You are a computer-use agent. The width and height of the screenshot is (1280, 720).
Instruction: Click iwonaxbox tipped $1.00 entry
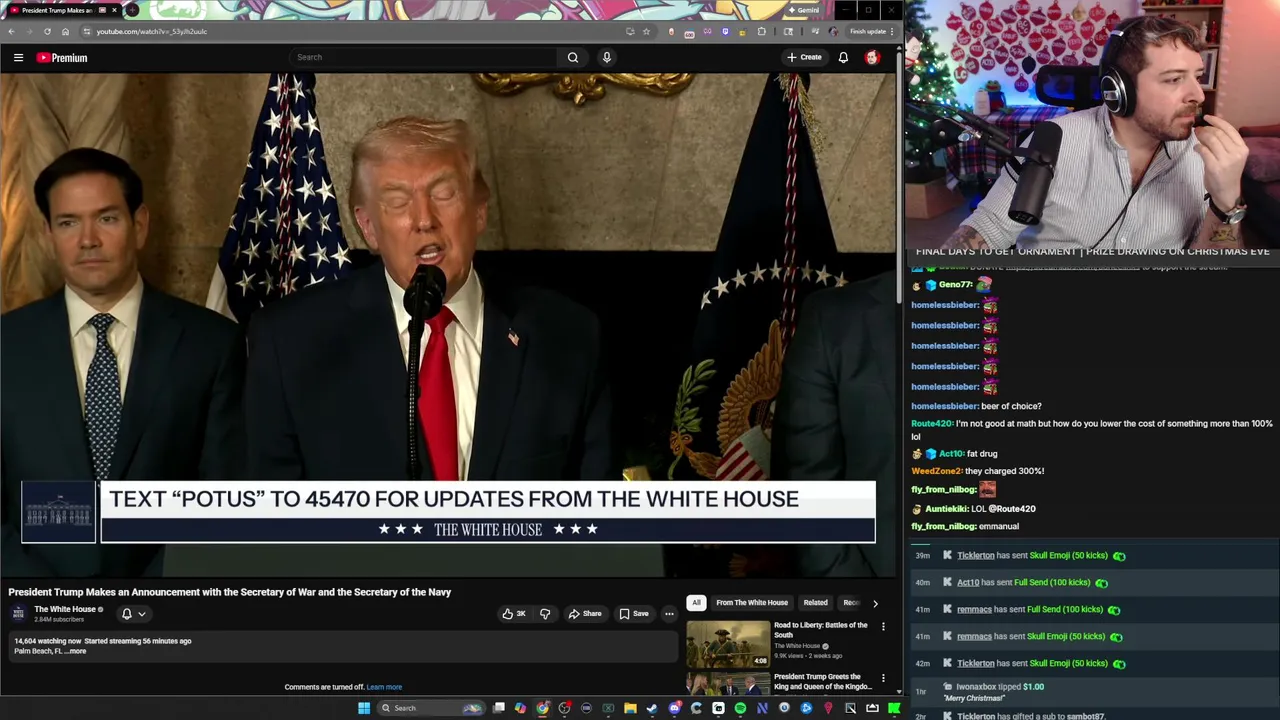(1094, 690)
